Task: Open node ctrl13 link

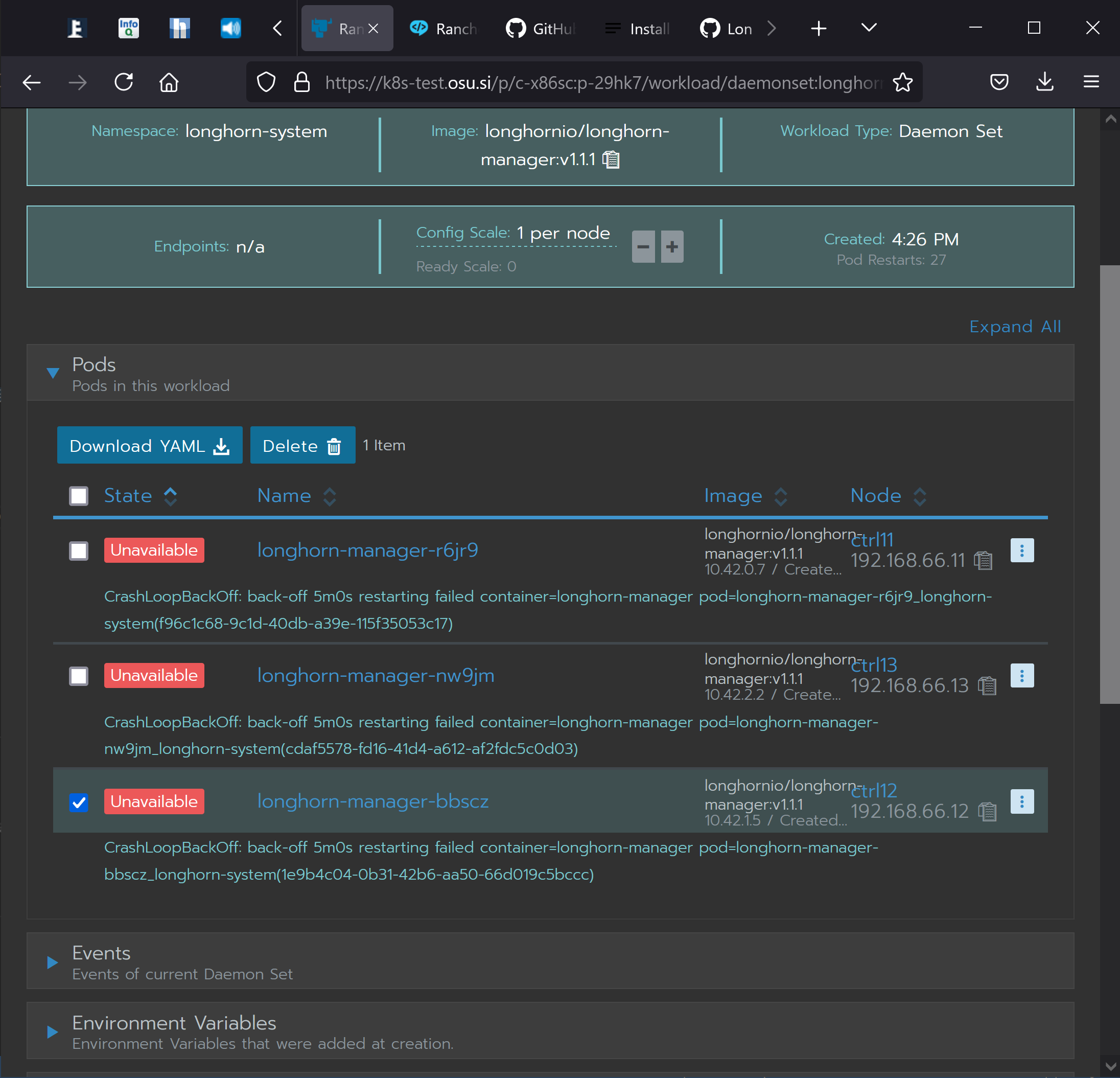Action: coord(874,665)
